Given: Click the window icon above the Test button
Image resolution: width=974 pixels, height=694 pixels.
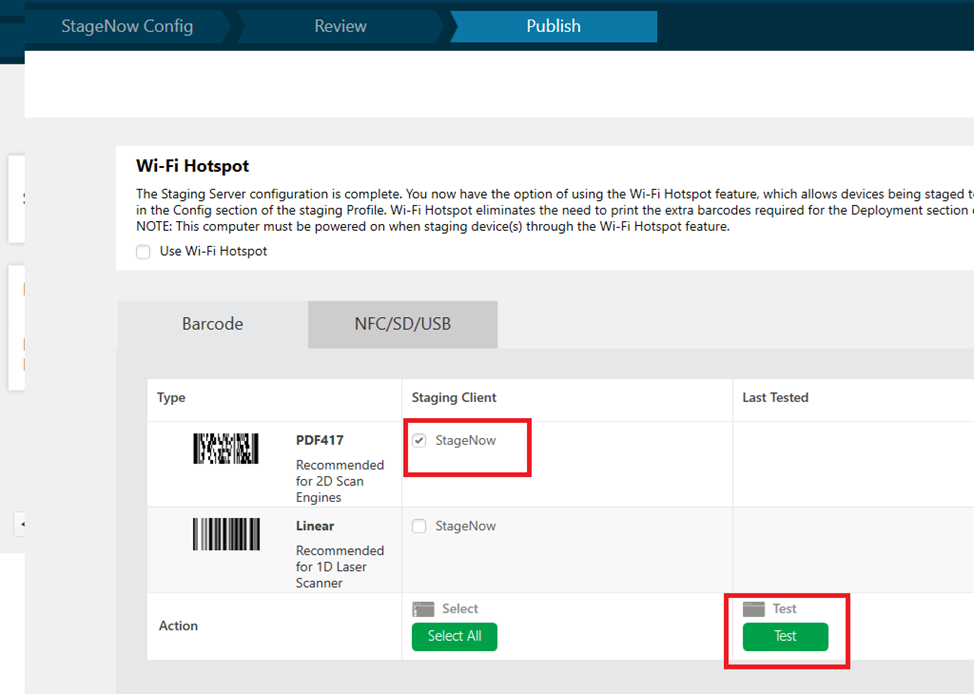Looking at the screenshot, I should pos(752,608).
